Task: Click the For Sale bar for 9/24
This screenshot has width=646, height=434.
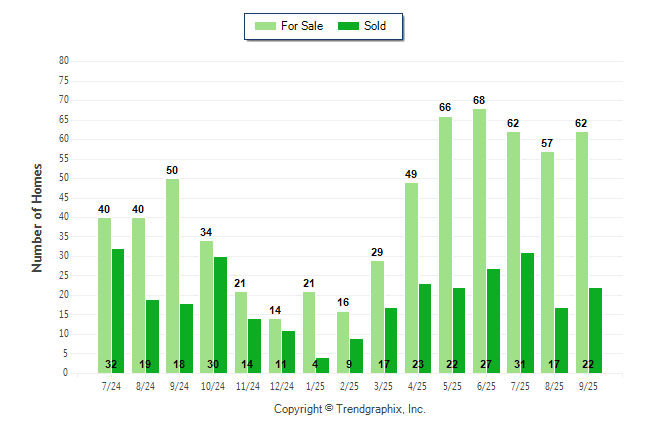Action: (173, 275)
